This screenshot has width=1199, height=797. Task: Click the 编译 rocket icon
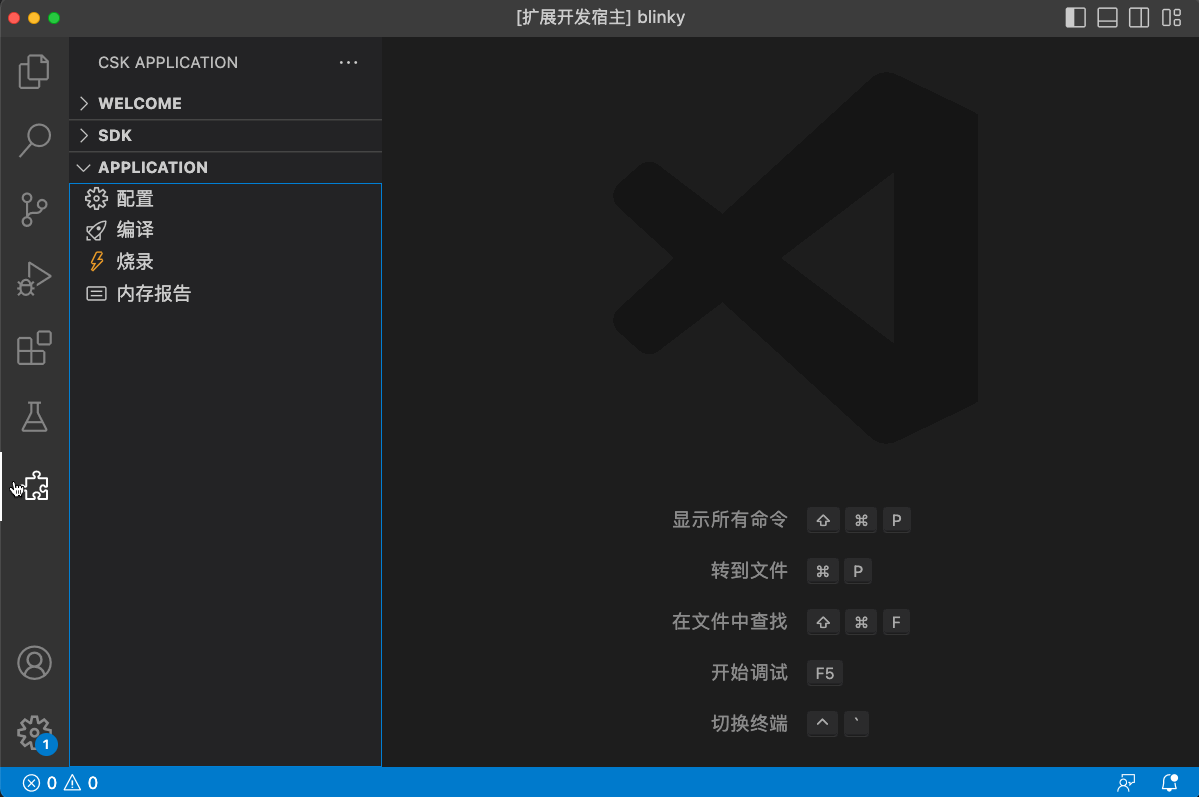(96, 230)
